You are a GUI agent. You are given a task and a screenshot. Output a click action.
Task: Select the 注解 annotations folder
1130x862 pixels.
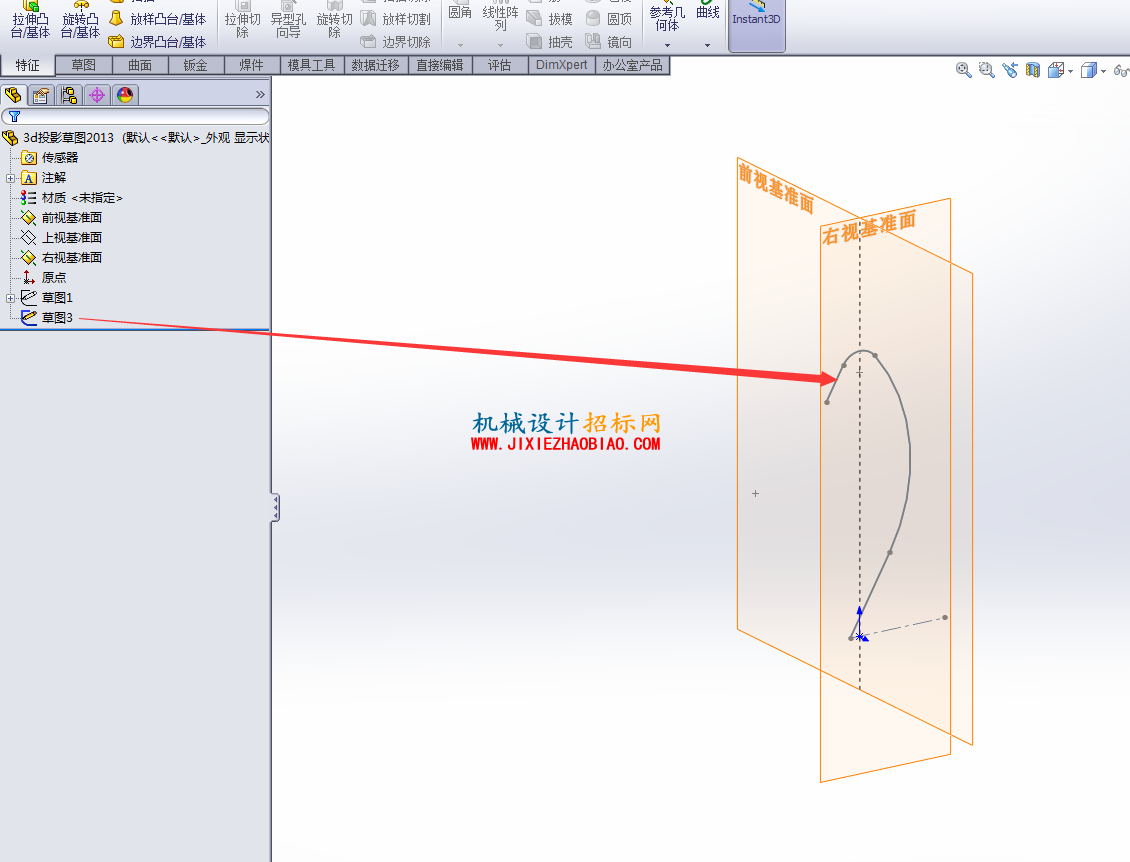coord(44,177)
